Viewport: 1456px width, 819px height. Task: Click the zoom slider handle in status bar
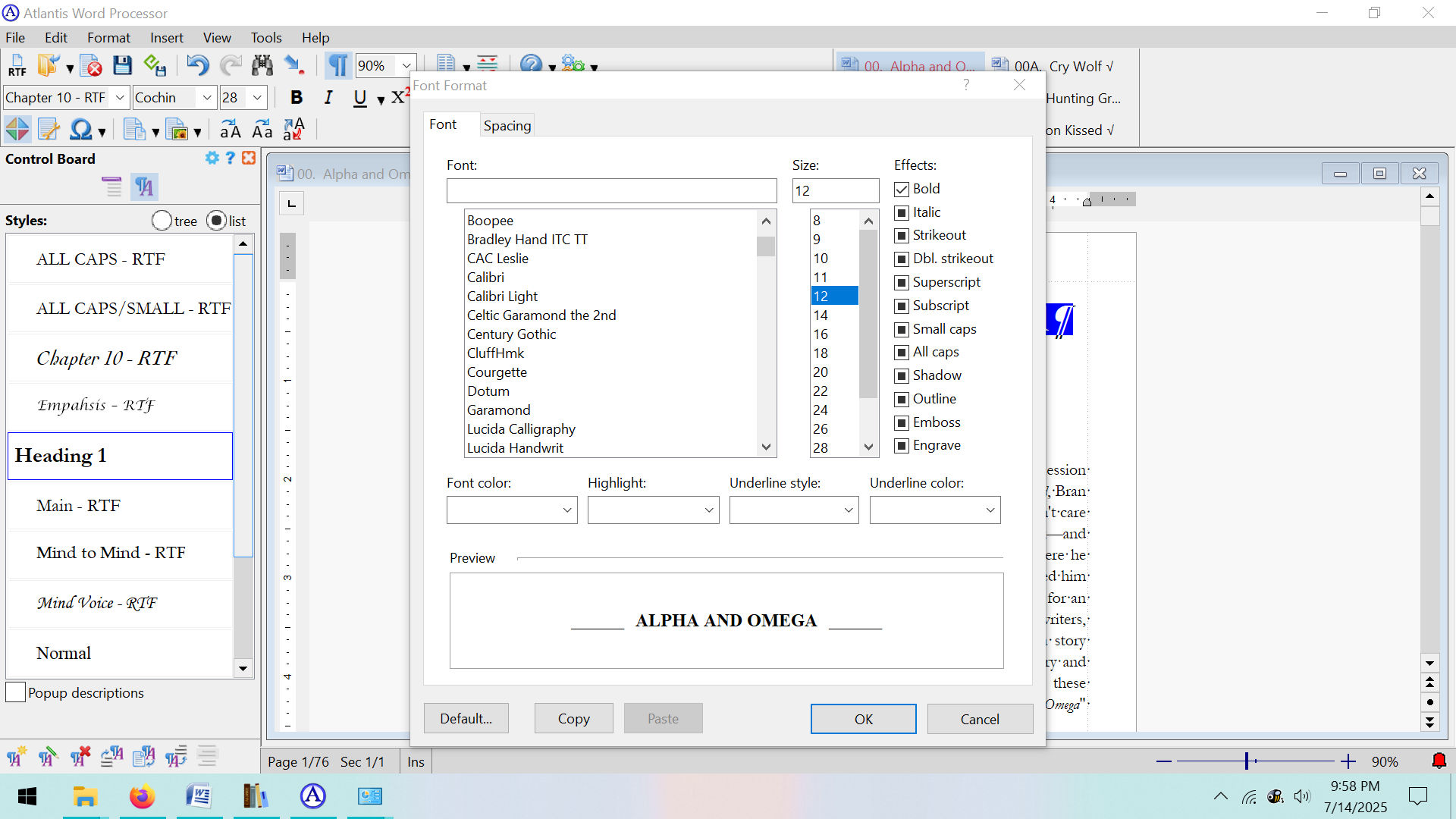tap(1247, 761)
